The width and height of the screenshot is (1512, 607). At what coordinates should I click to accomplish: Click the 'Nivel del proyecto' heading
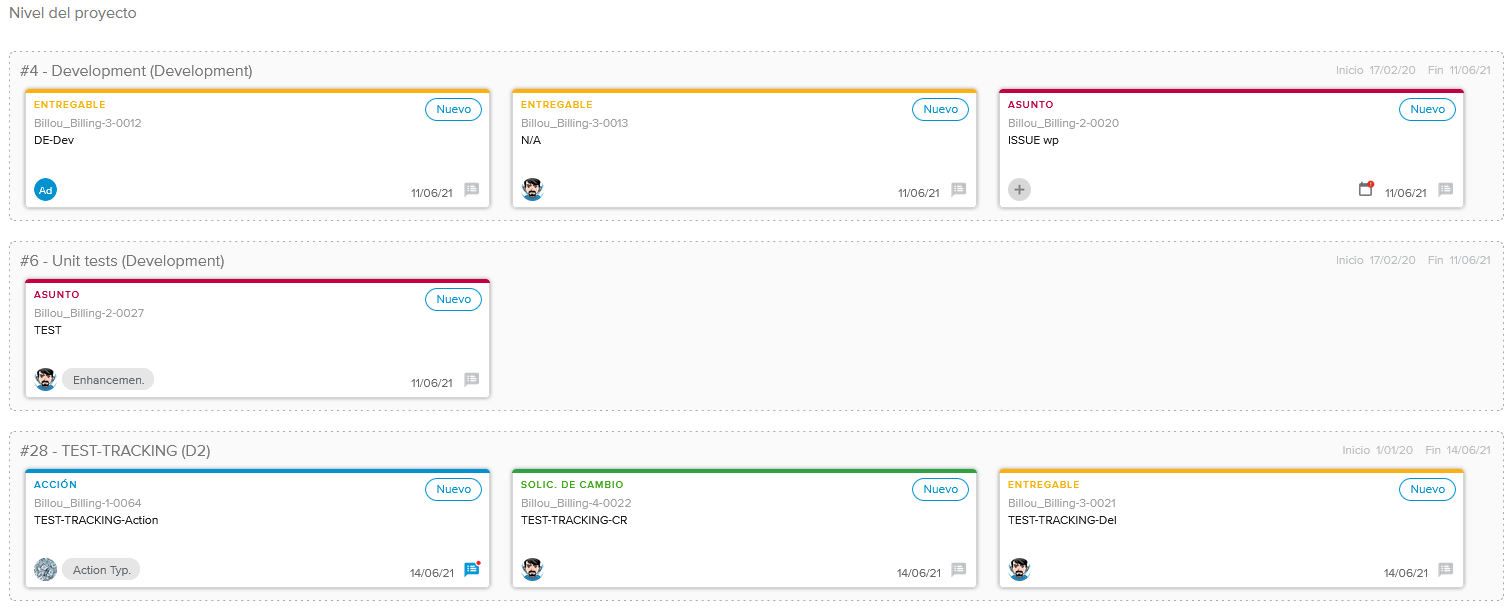(73, 14)
